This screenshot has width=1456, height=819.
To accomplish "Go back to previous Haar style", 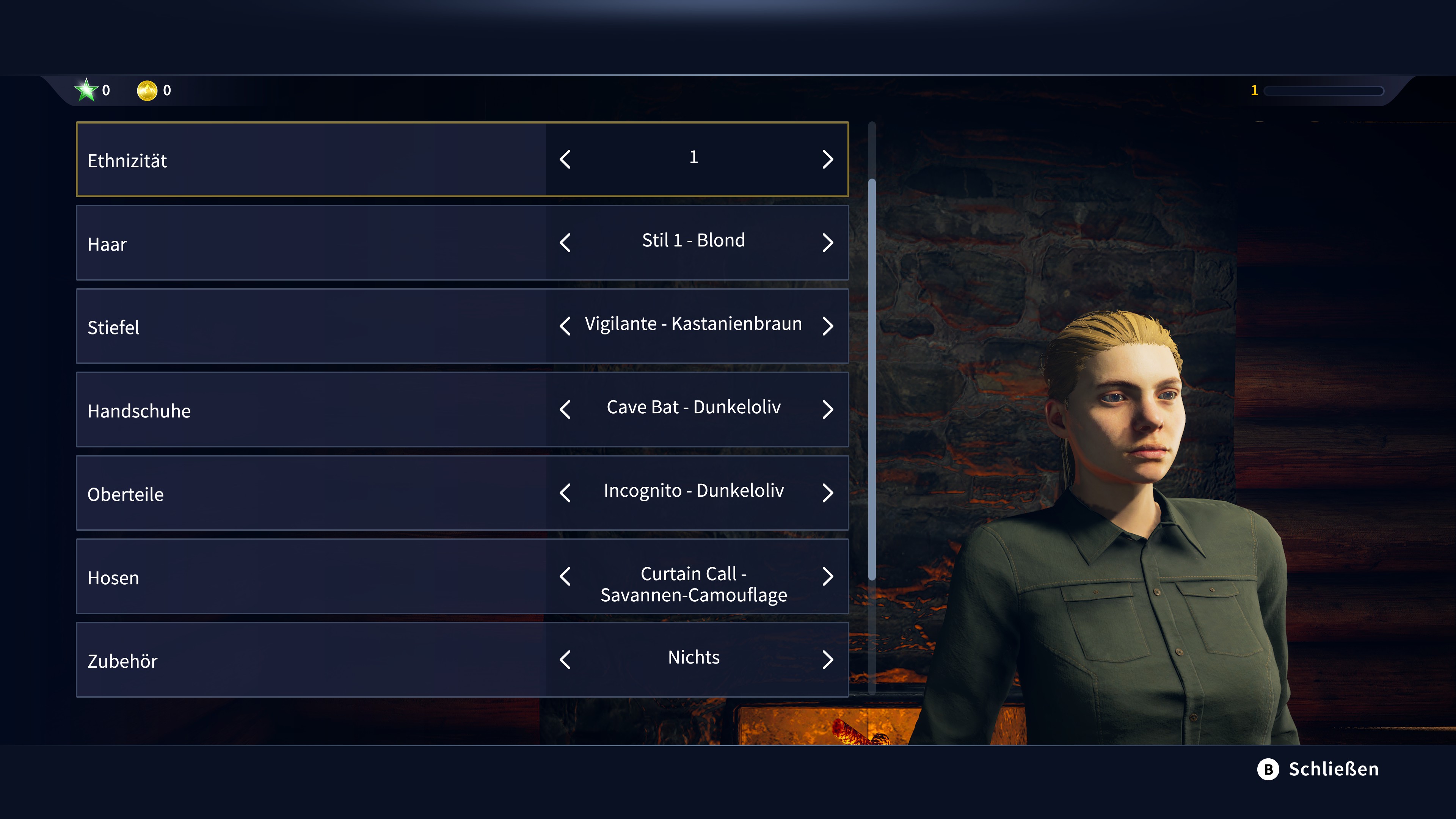I will pos(565,243).
